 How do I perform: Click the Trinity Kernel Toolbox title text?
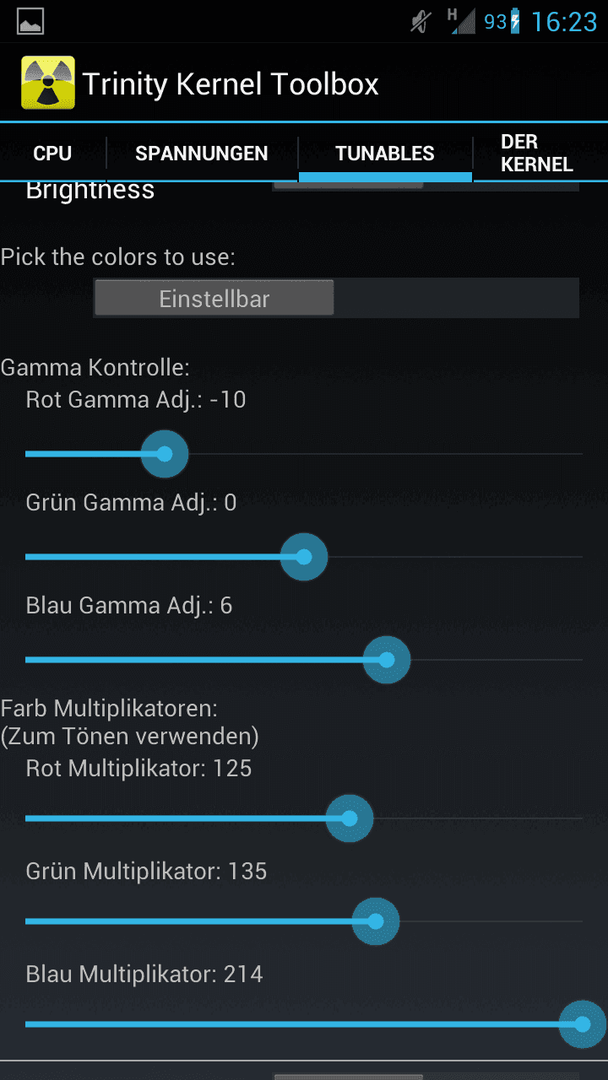point(231,84)
